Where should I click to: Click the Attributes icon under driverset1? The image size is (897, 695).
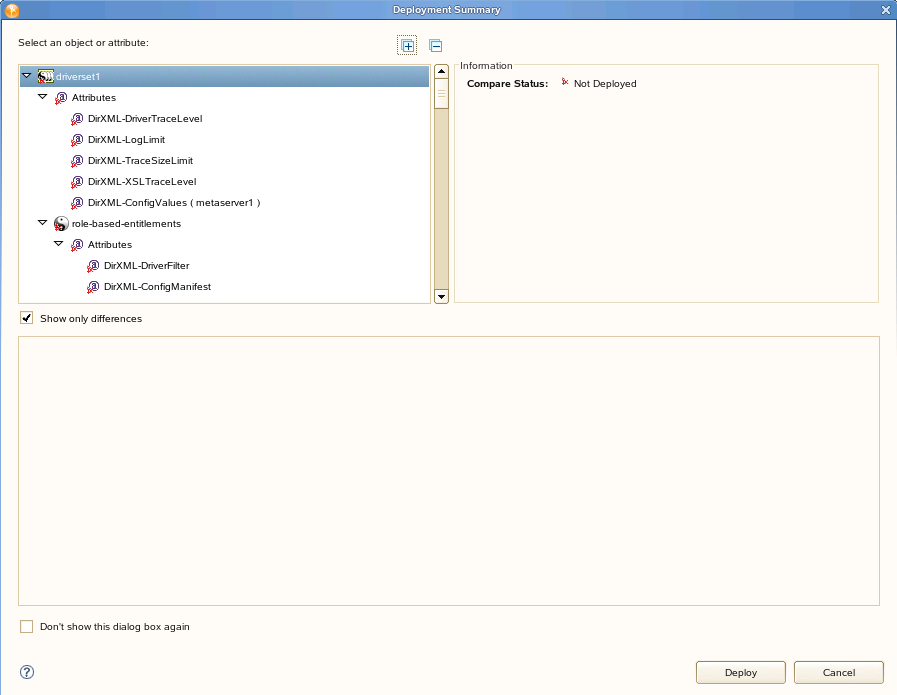[x=61, y=98]
